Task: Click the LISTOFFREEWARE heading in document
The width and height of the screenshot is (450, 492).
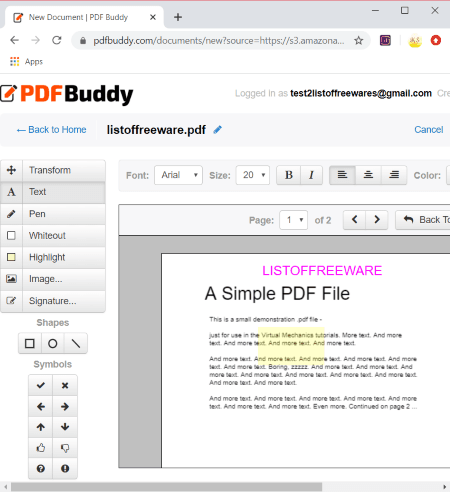Action: (x=322, y=271)
